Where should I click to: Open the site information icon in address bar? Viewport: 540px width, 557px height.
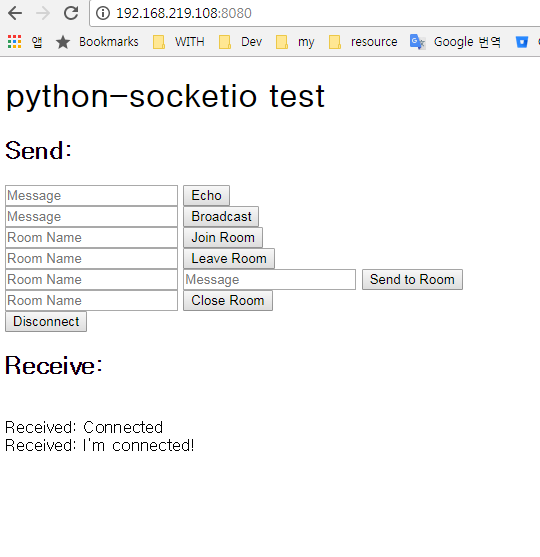click(x=103, y=13)
